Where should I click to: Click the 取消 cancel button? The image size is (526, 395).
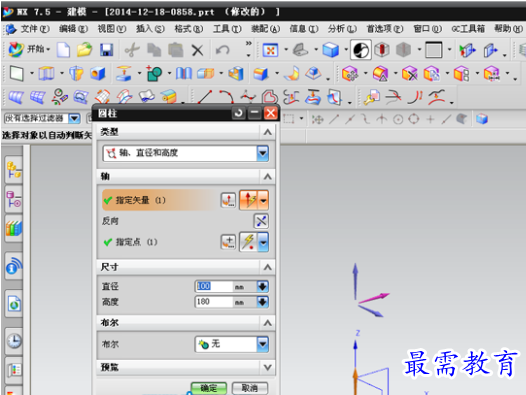point(250,388)
